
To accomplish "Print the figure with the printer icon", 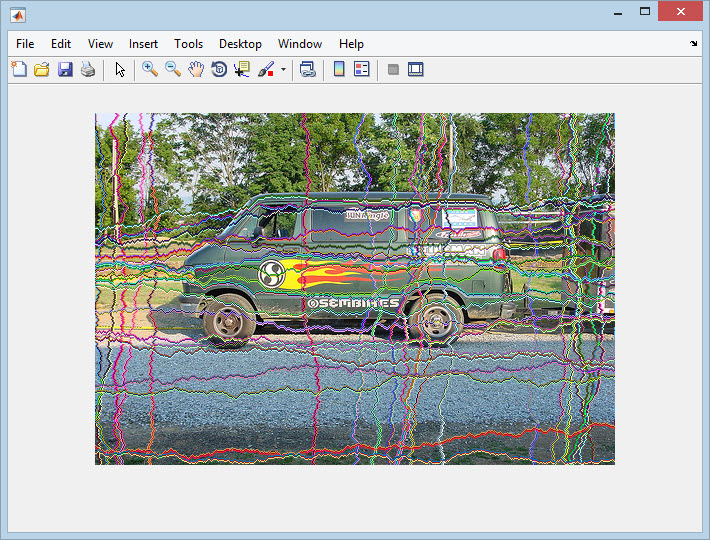I will (88, 69).
